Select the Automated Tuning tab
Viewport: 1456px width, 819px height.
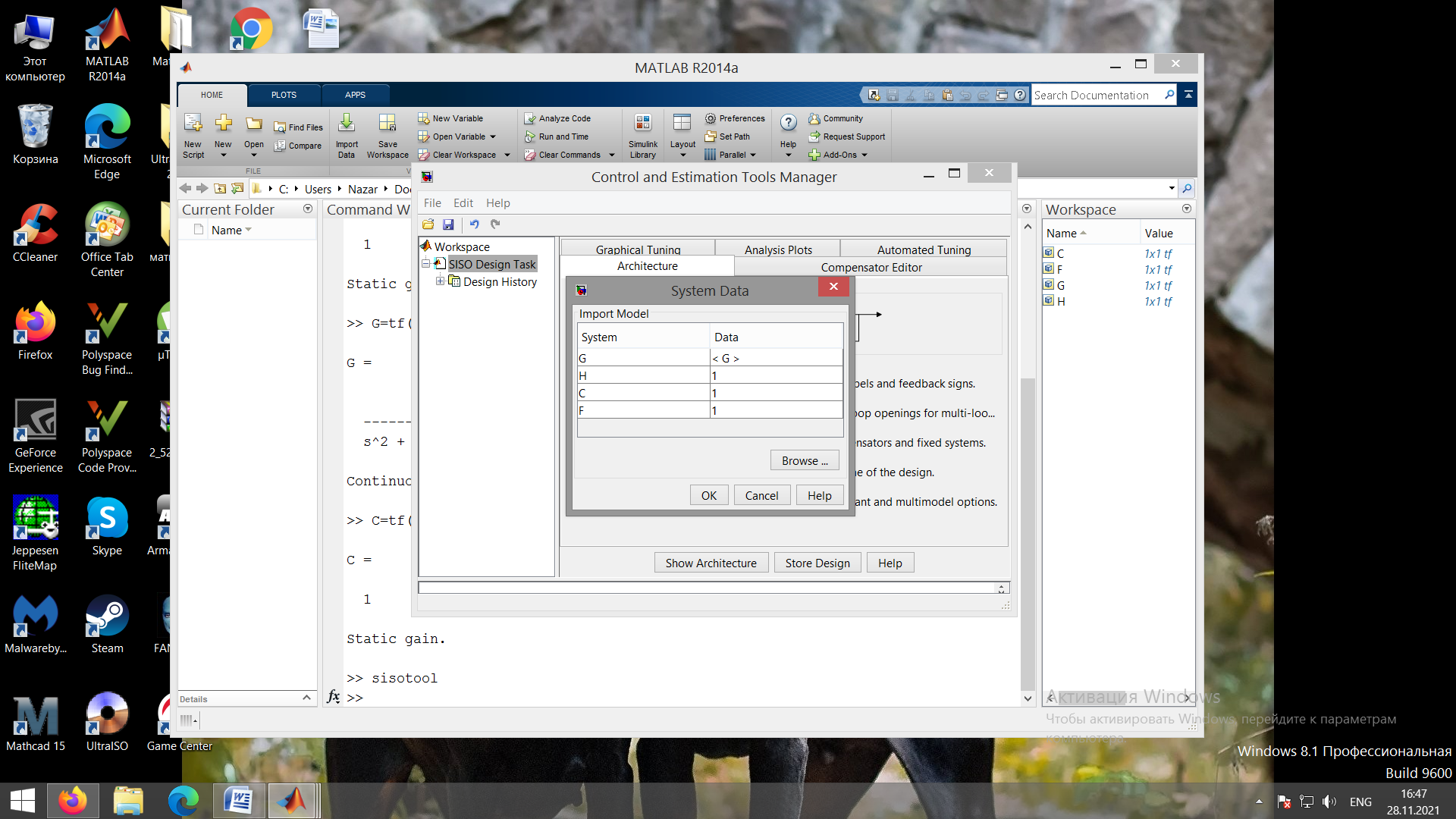click(924, 249)
